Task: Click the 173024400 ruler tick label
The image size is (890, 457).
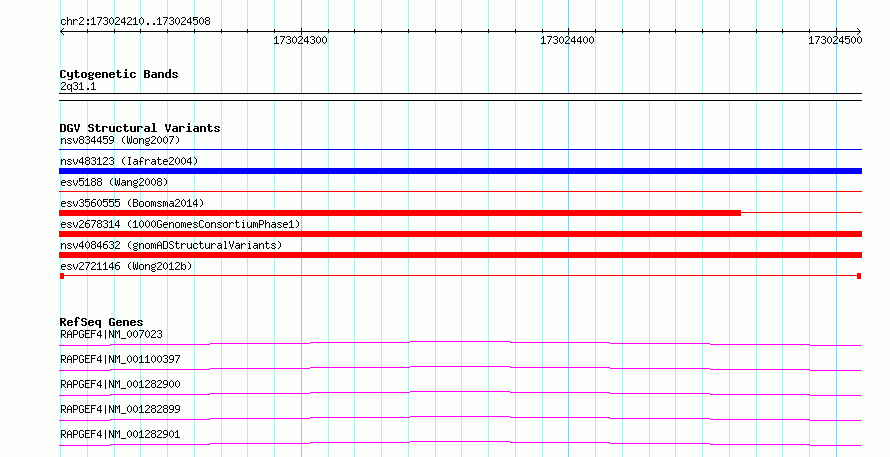Action: pos(567,40)
